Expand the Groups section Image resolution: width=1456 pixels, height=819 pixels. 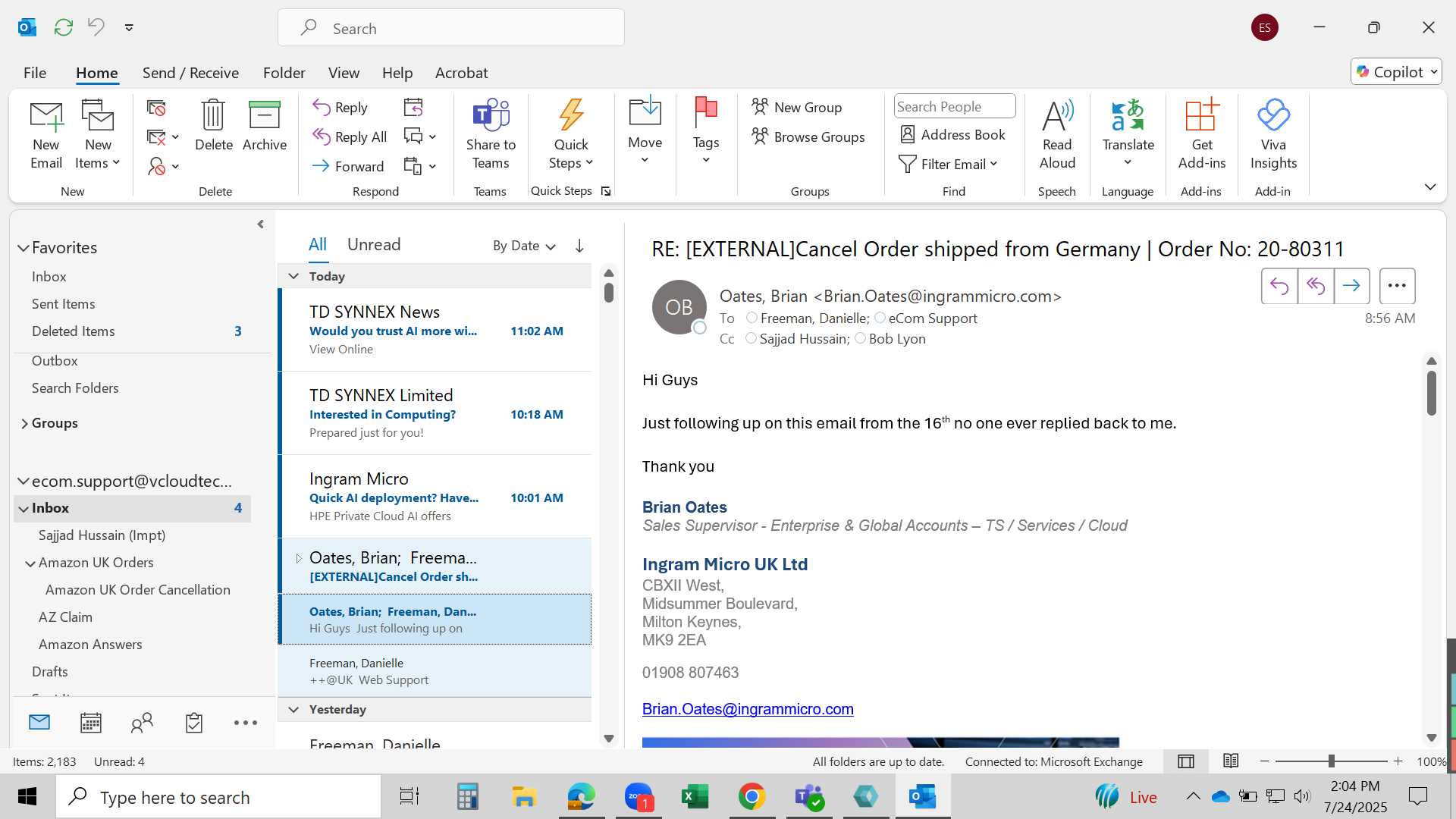(x=24, y=423)
